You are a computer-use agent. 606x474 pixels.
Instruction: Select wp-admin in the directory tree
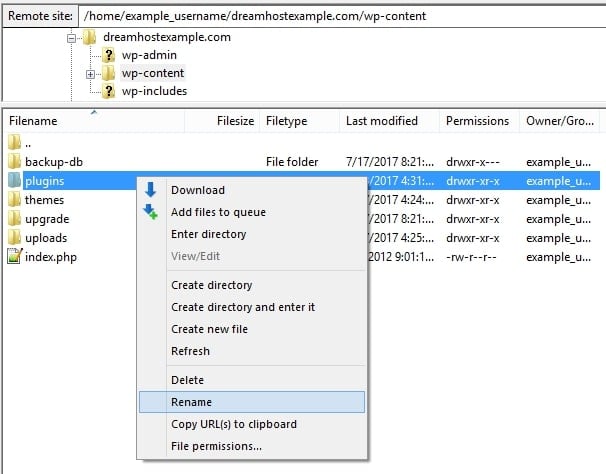click(149, 55)
